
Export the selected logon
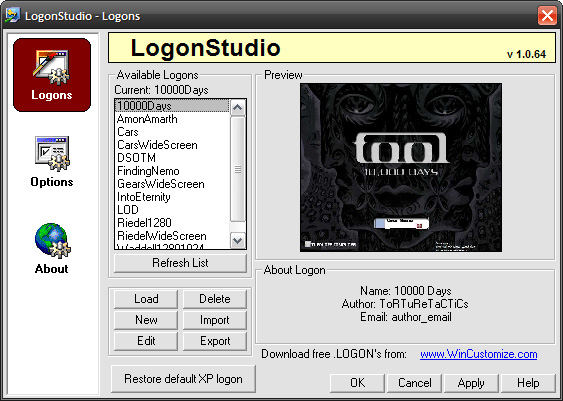pyautogui.click(x=215, y=341)
